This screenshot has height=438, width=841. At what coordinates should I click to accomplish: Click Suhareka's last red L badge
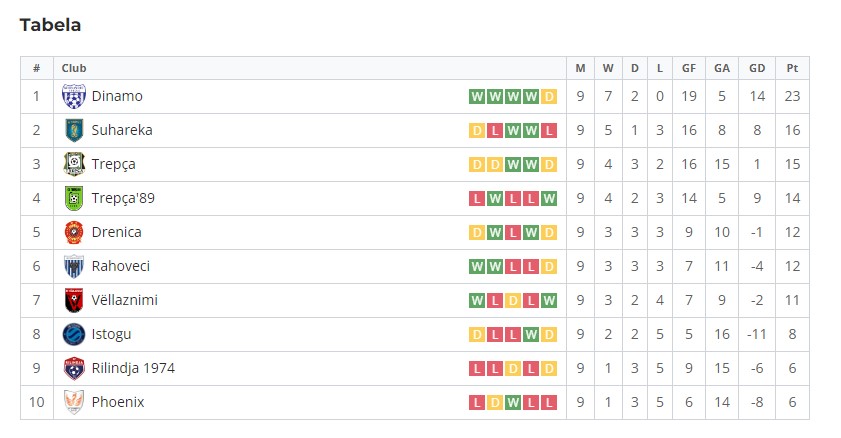(549, 130)
